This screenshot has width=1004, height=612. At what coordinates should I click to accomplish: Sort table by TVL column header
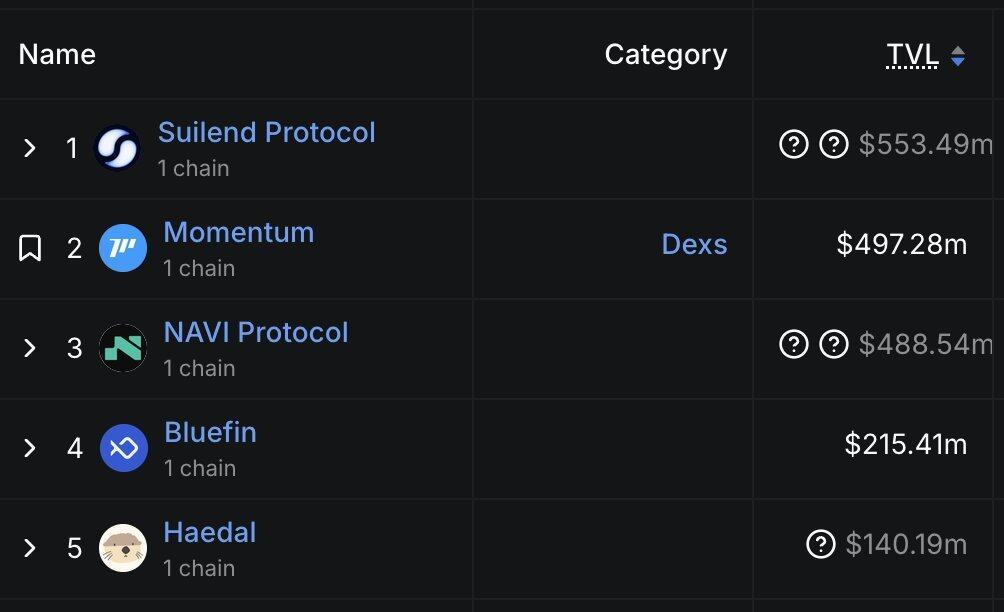point(912,55)
